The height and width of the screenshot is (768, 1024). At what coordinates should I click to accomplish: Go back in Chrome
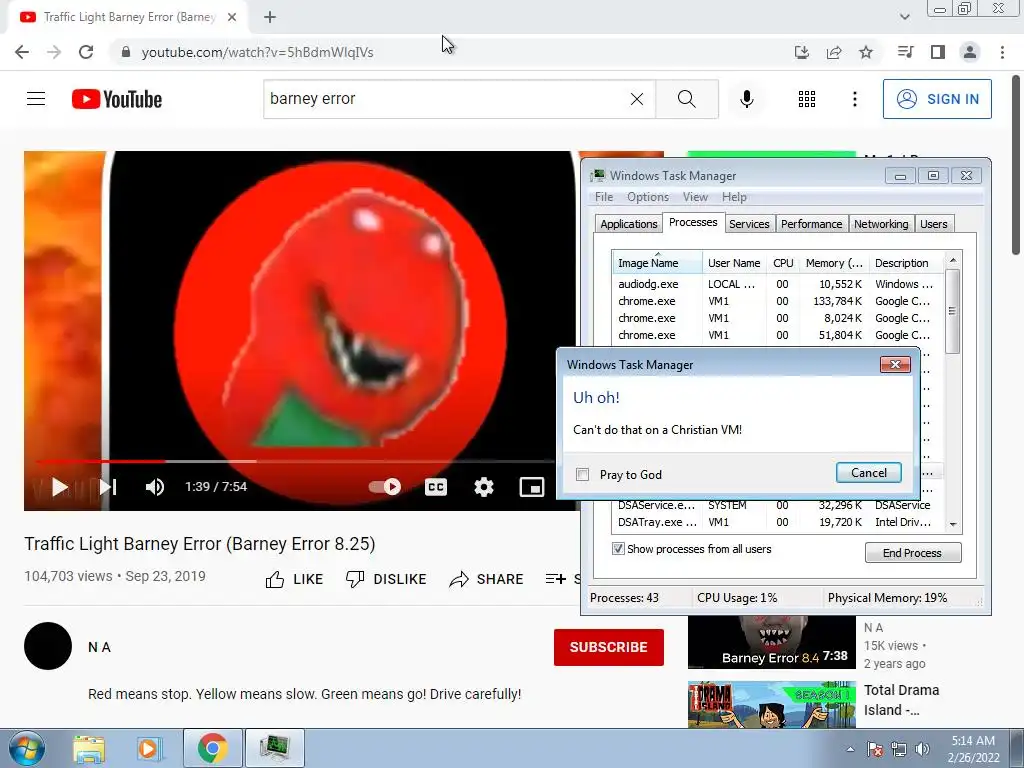click(x=22, y=52)
